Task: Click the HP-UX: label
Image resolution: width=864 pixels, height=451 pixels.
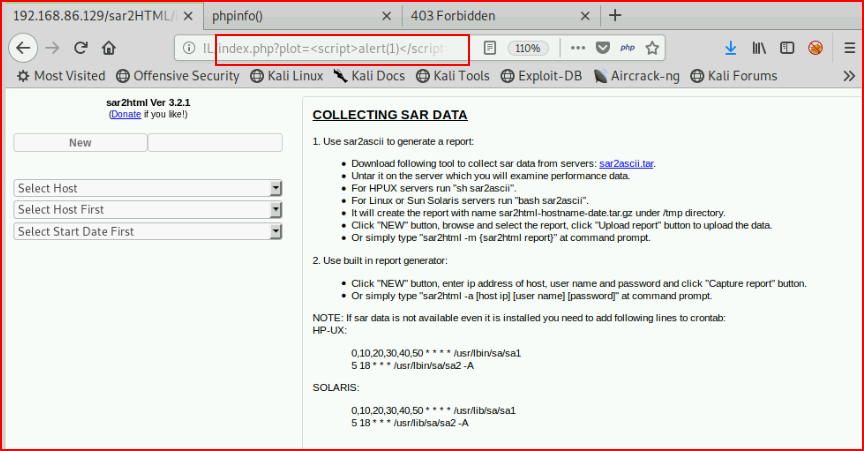Action: coord(330,330)
